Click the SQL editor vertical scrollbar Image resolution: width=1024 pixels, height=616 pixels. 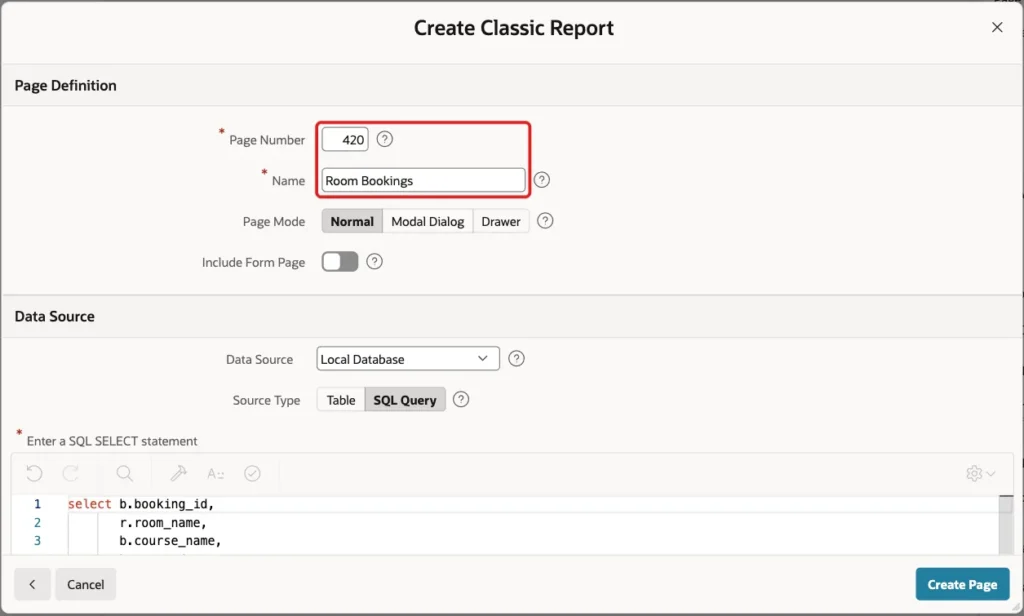[x=1006, y=525]
